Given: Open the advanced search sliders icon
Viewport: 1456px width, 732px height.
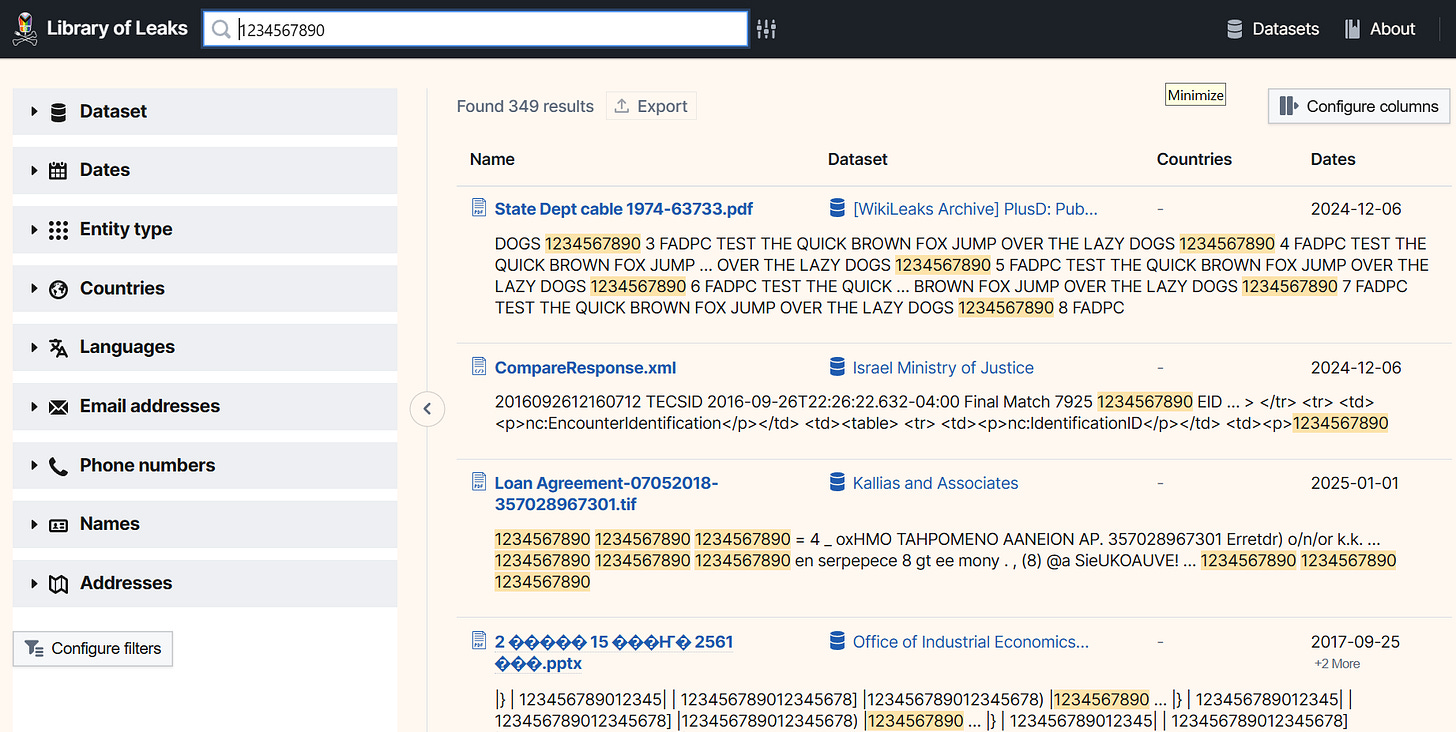Looking at the screenshot, I should (x=767, y=29).
